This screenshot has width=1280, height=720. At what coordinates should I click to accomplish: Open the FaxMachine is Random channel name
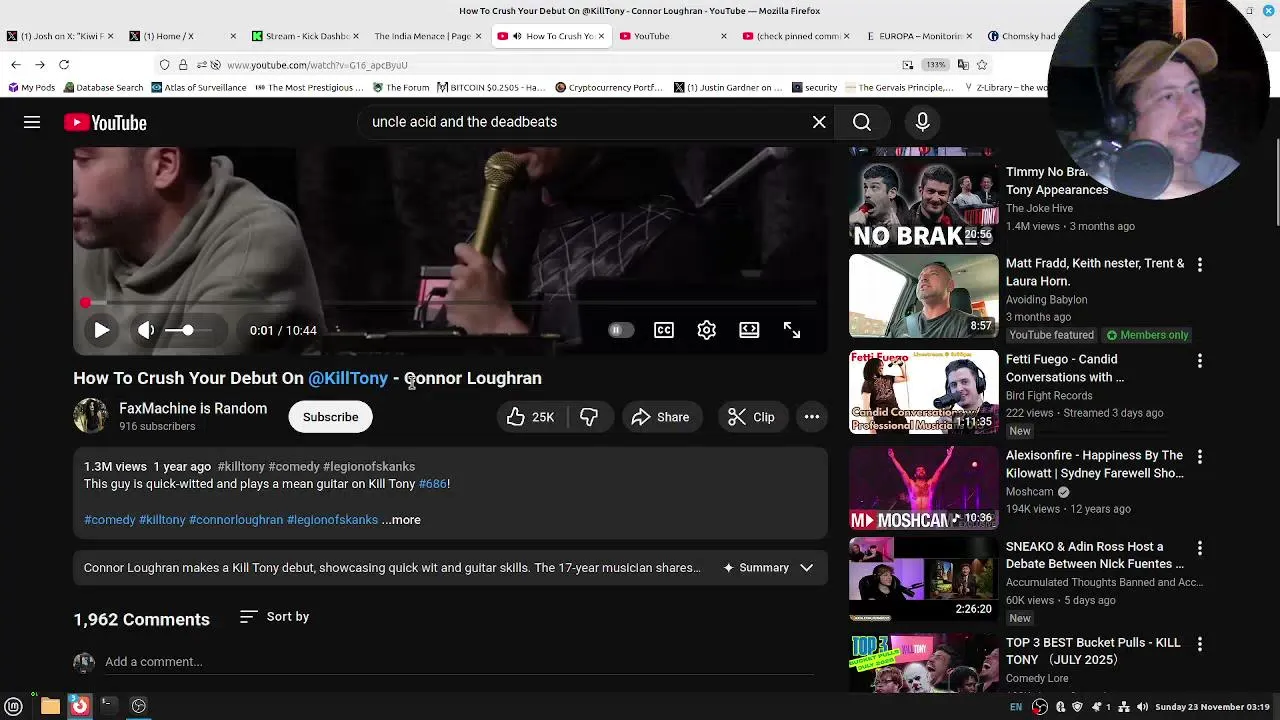[193, 408]
